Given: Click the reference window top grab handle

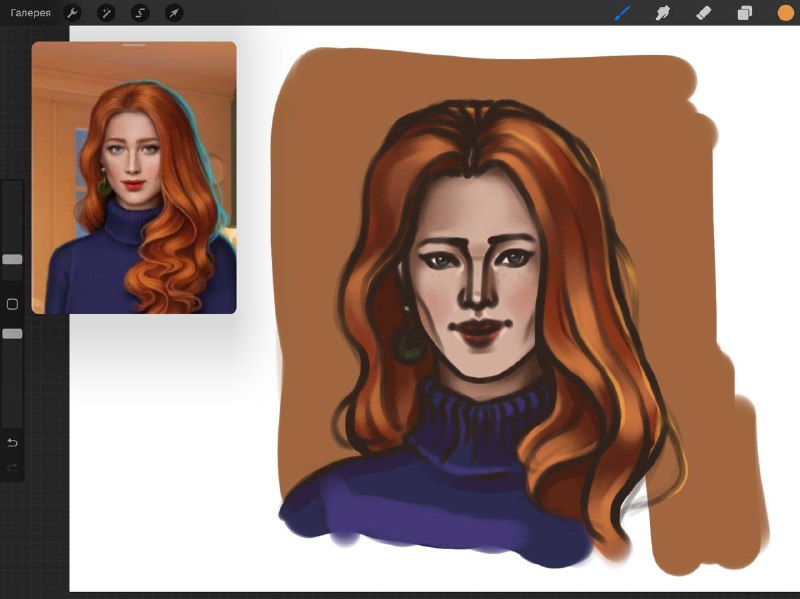Looking at the screenshot, I should (134, 45).
